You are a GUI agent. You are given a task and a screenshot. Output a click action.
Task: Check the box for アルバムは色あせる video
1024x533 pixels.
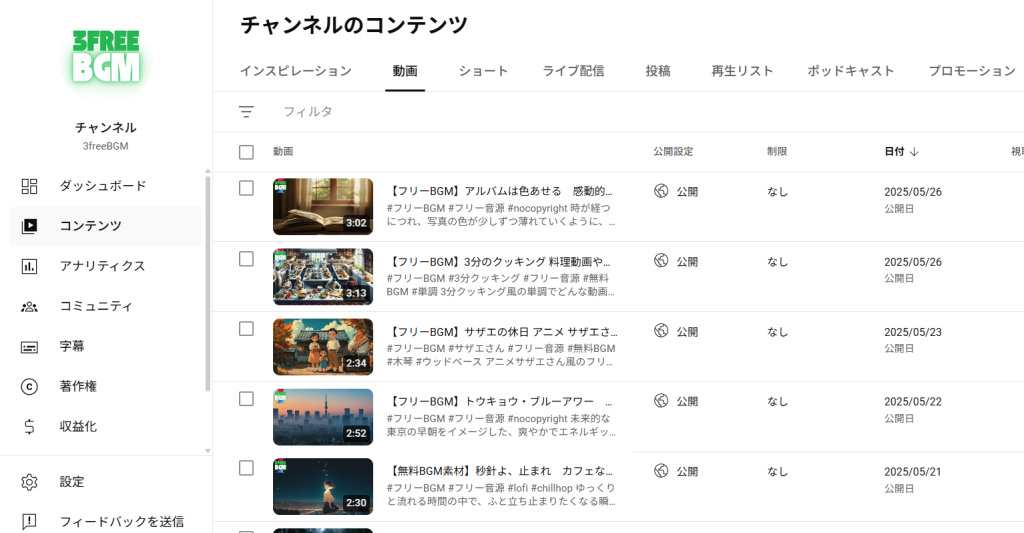(x=246, y=188)
